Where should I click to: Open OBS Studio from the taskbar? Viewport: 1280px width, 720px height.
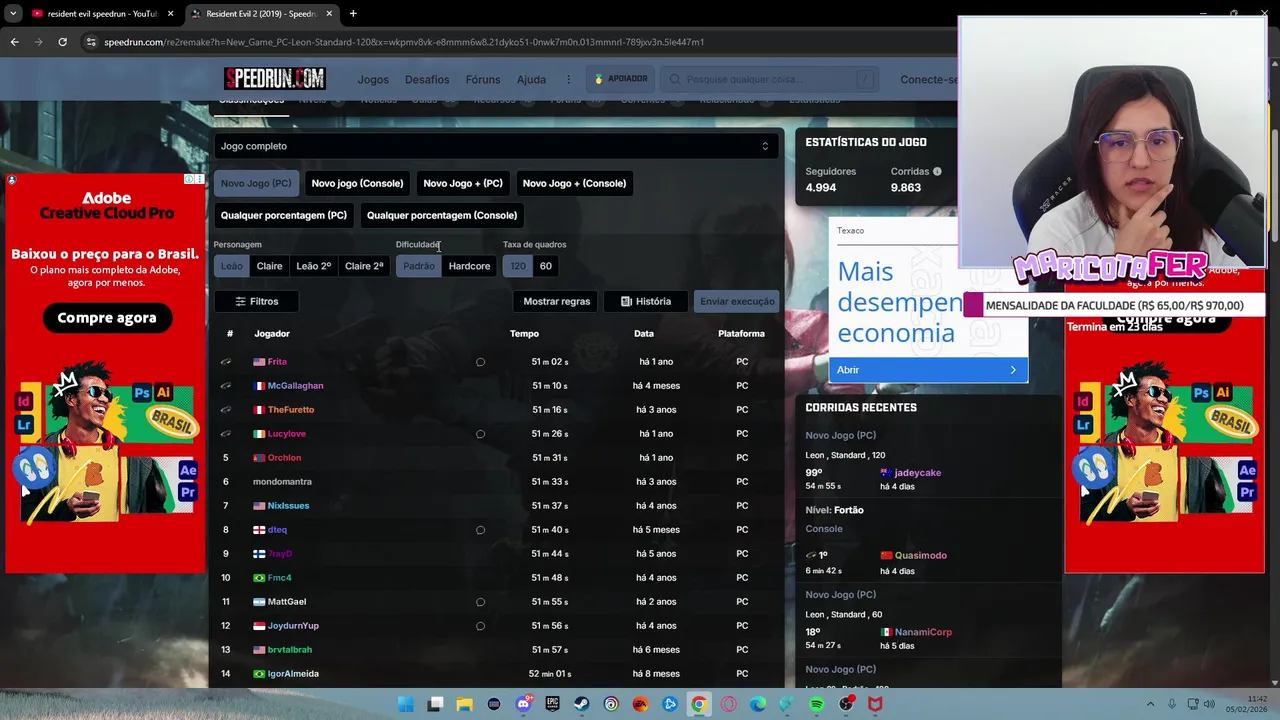846,704
